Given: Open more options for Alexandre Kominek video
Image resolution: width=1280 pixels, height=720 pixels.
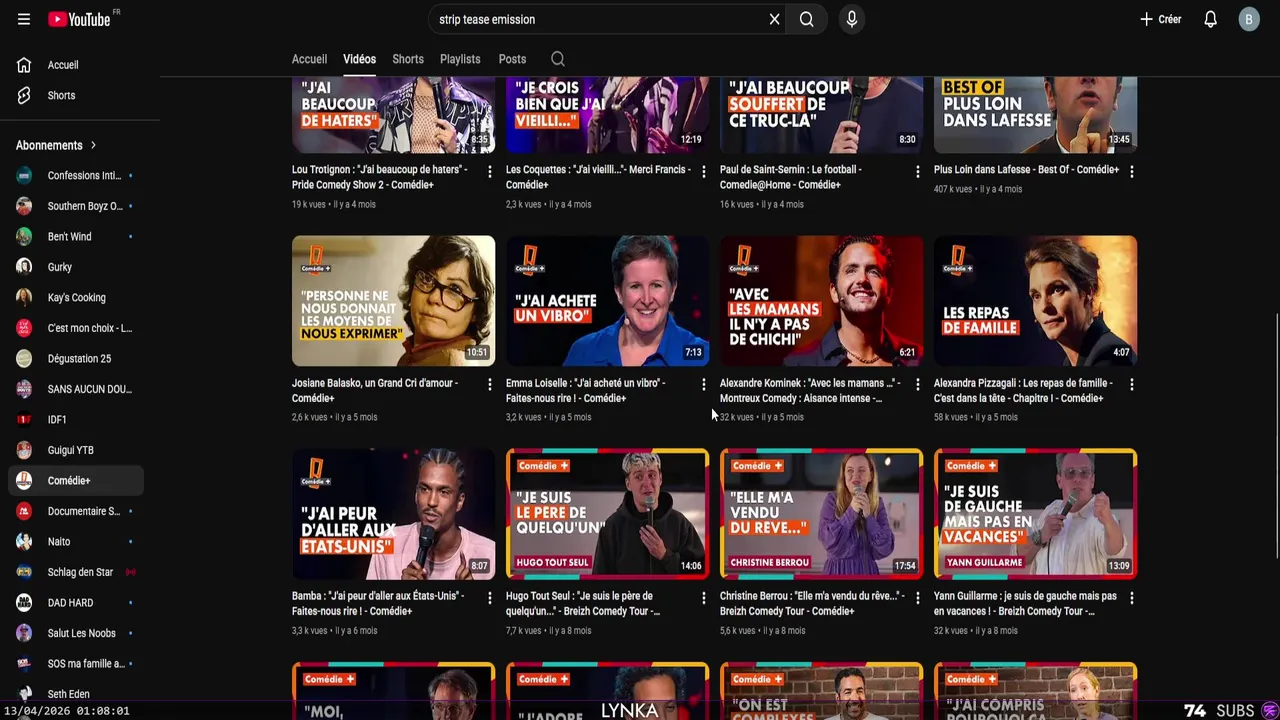Looking at the screenshot, I should [x=917, y=385].
